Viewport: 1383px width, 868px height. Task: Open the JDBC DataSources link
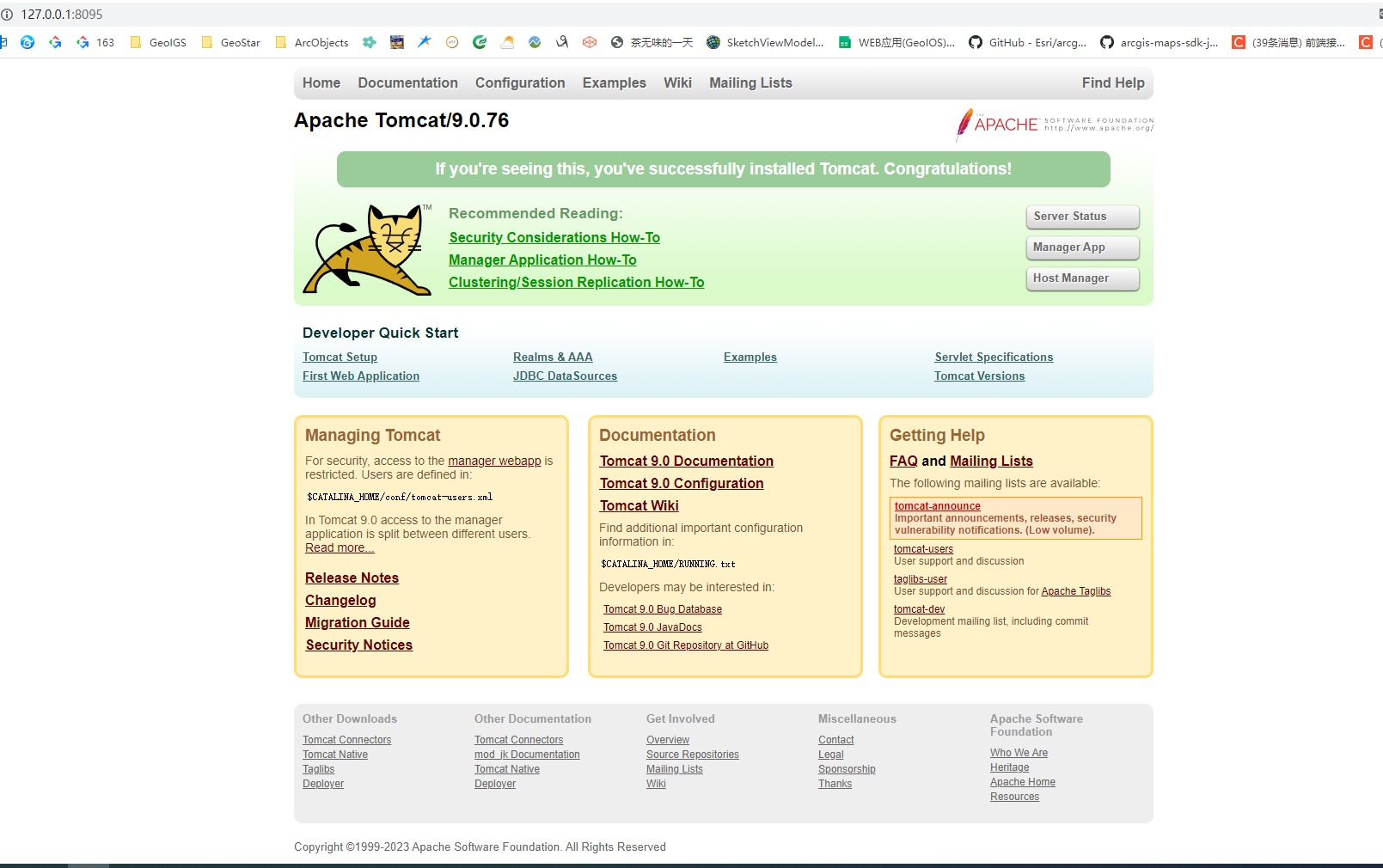[565, 376]
